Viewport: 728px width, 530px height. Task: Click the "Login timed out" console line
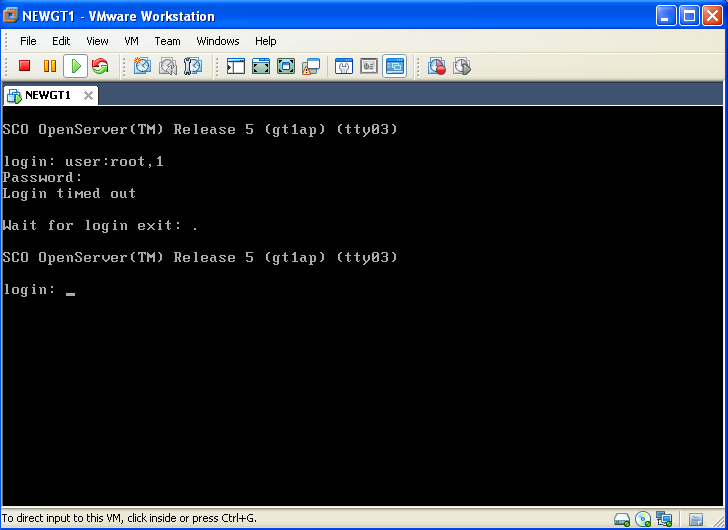69,194
